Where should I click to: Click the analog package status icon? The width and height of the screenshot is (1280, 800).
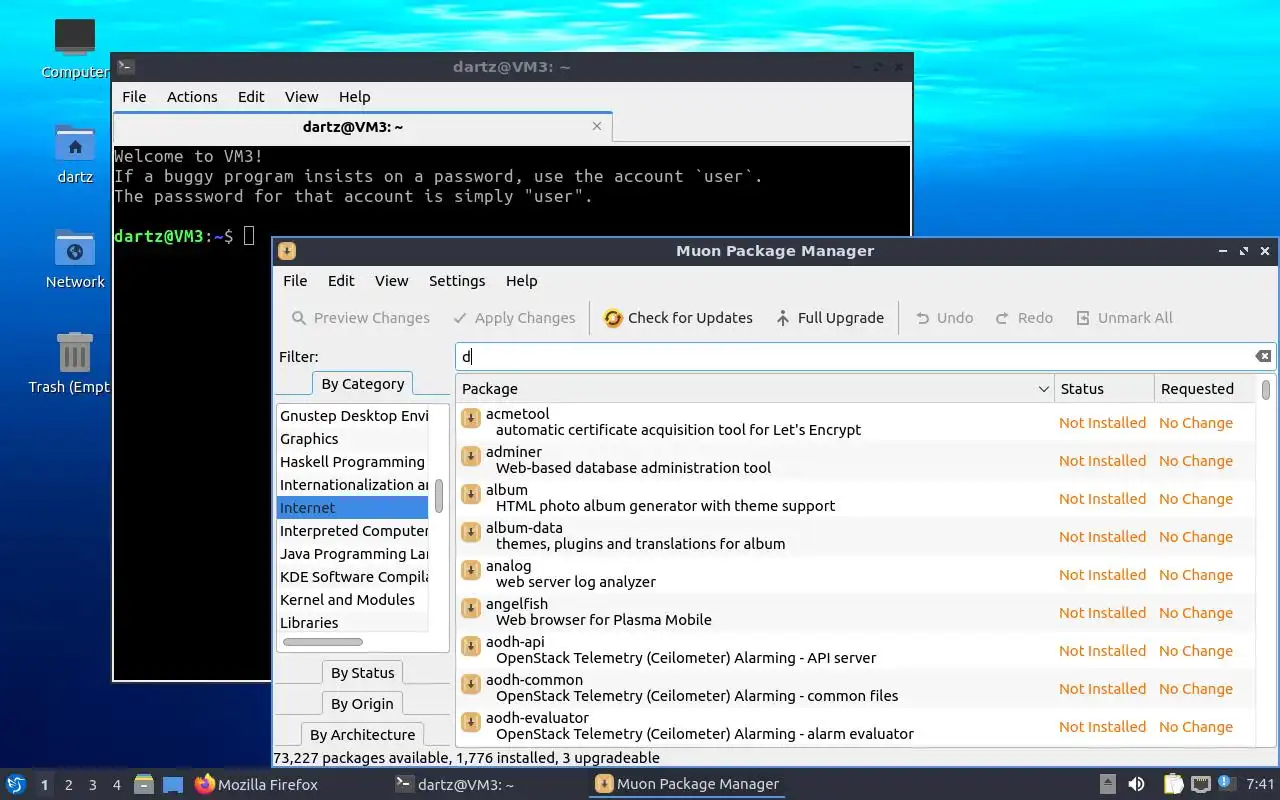point(471,570)
